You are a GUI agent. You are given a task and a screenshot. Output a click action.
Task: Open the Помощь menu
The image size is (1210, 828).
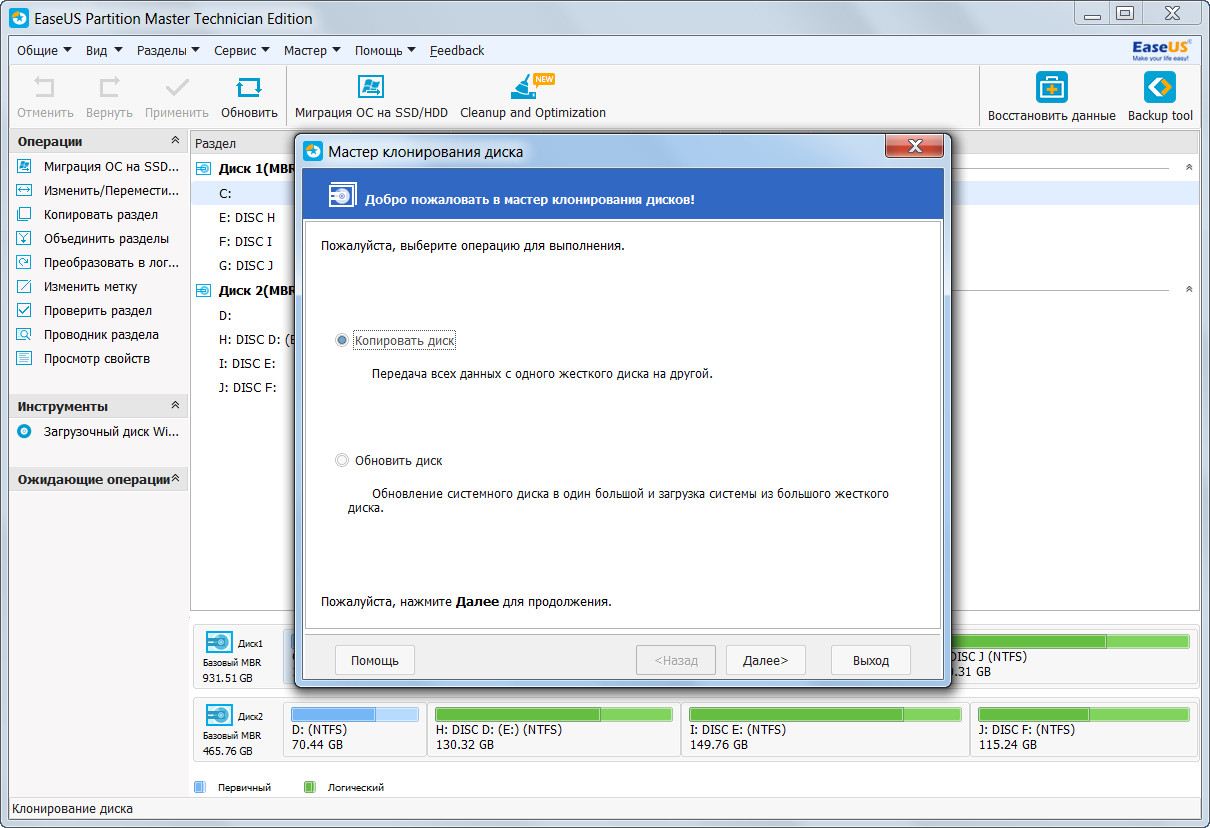pyautogui.click(x=385, y=50)
